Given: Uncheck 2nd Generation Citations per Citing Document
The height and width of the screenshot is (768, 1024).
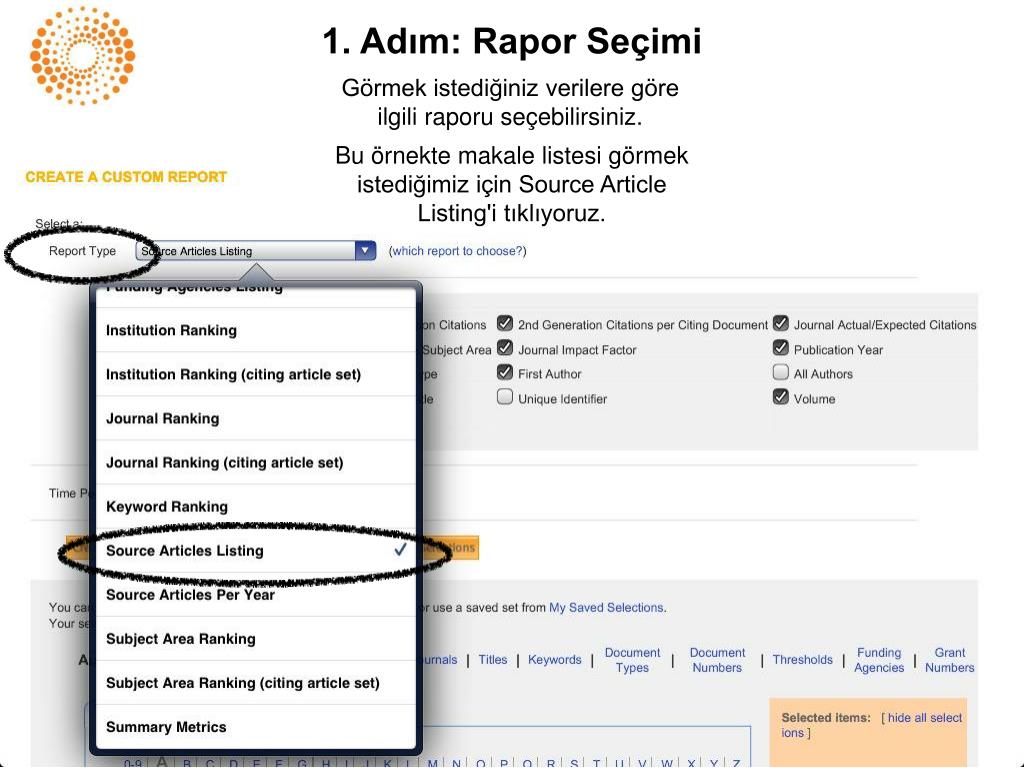Looking at the screenshot, I should [x=504, y=323].
